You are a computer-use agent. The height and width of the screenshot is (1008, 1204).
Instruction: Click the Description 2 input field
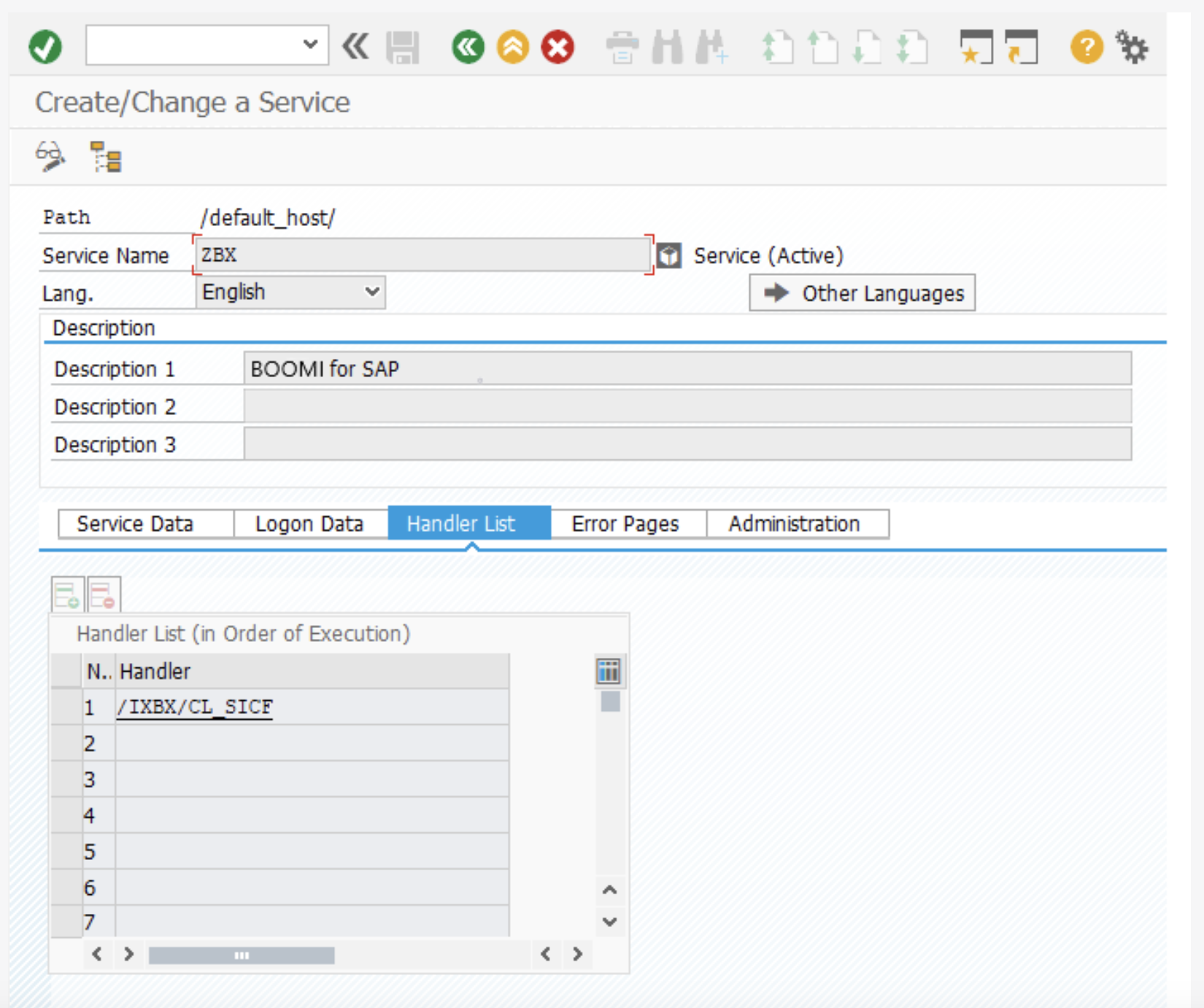point(687,406)
